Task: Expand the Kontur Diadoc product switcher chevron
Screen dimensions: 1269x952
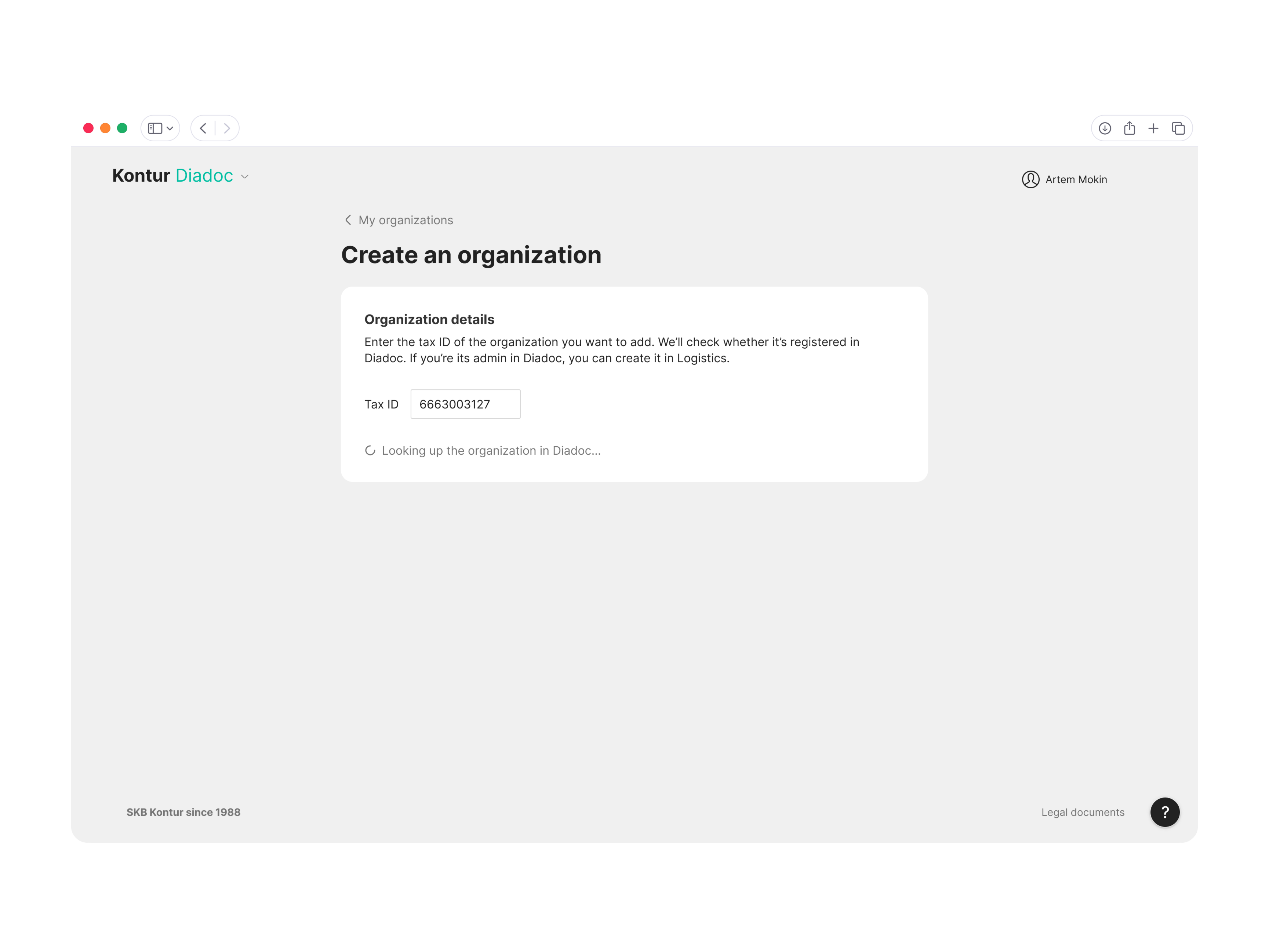Action: point(245,177)
